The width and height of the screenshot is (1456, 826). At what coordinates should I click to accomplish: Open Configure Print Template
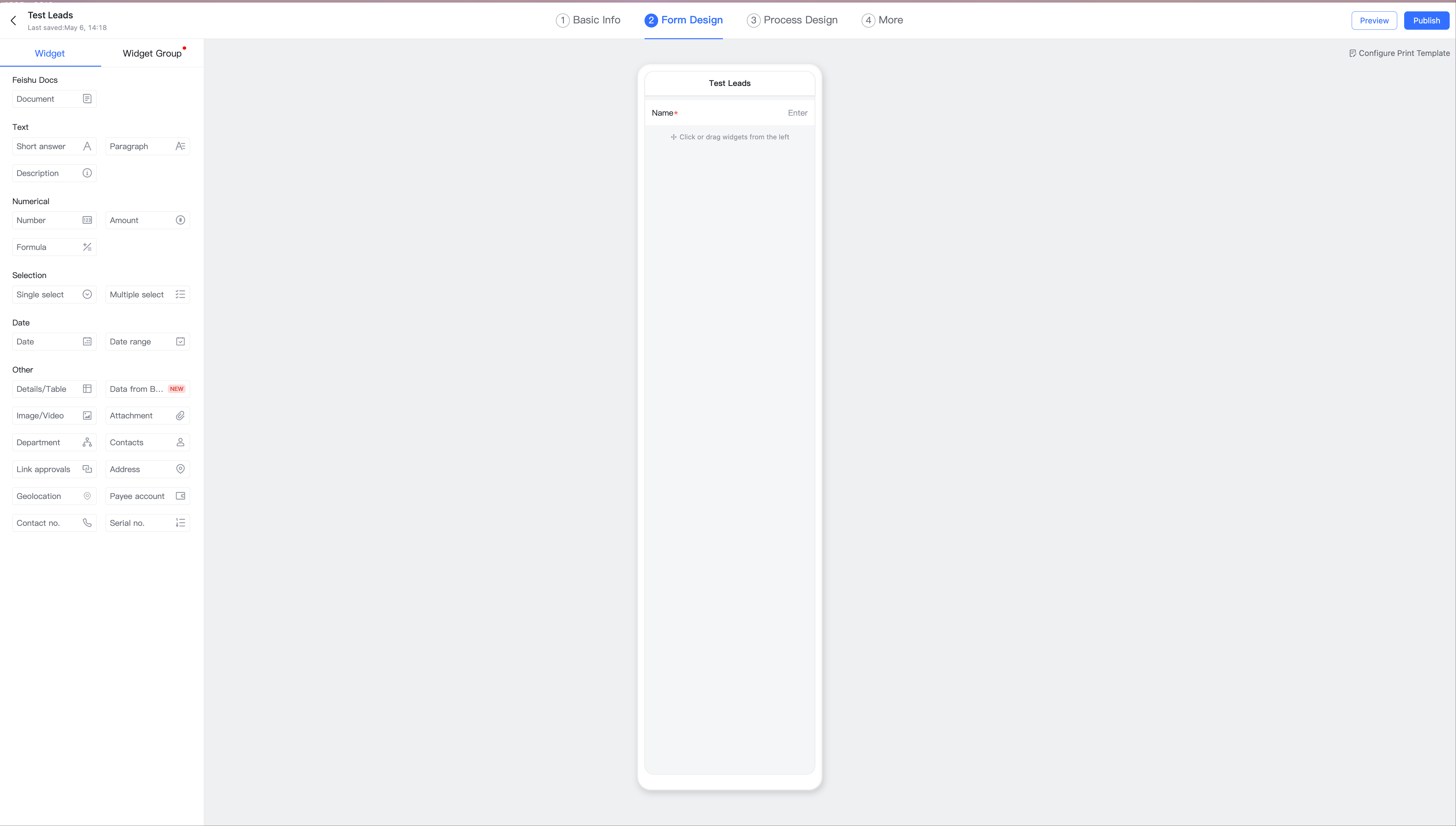(1399, 53)
